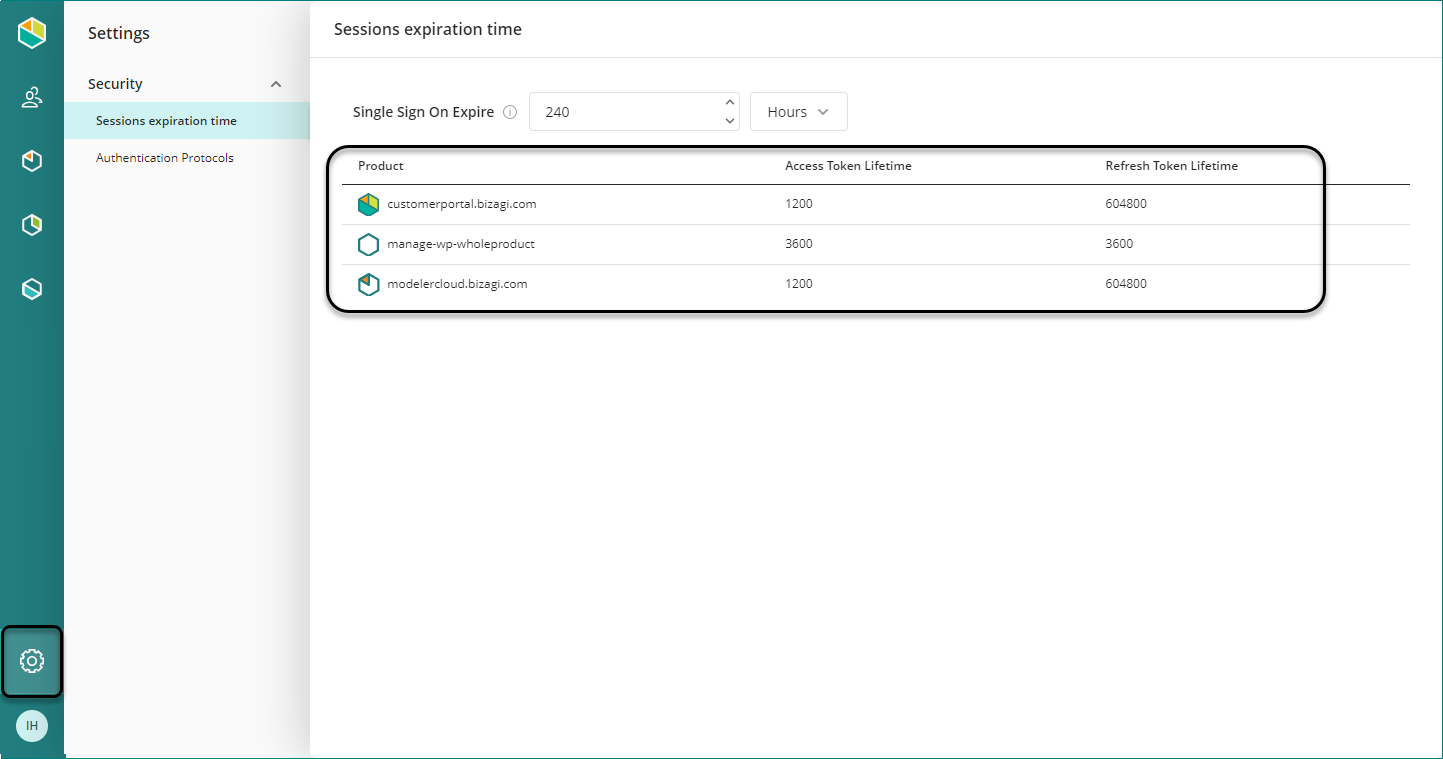Click the Access Token Lifetime column header

[848, 166]
